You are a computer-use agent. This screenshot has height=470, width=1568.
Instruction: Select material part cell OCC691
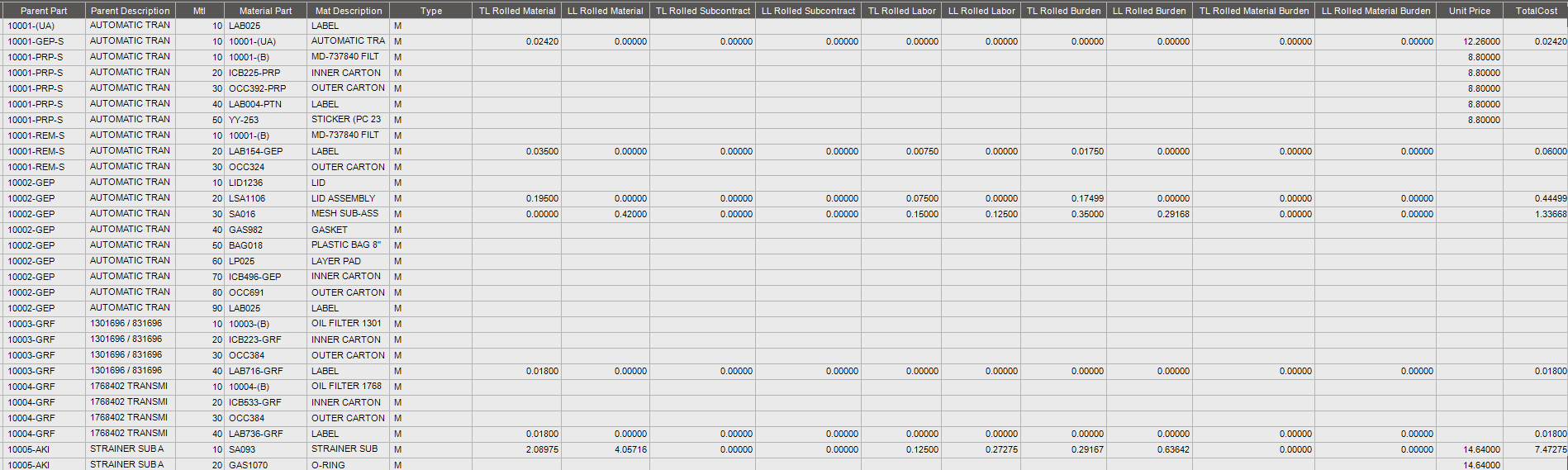(265, 292)
